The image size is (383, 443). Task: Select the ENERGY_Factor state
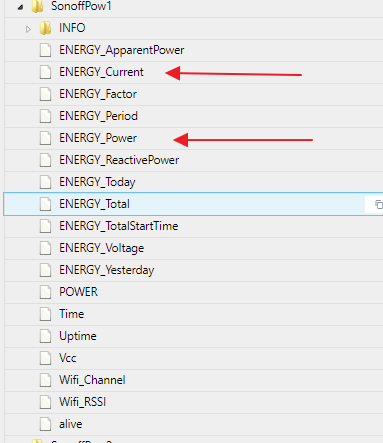pos(98,94)
